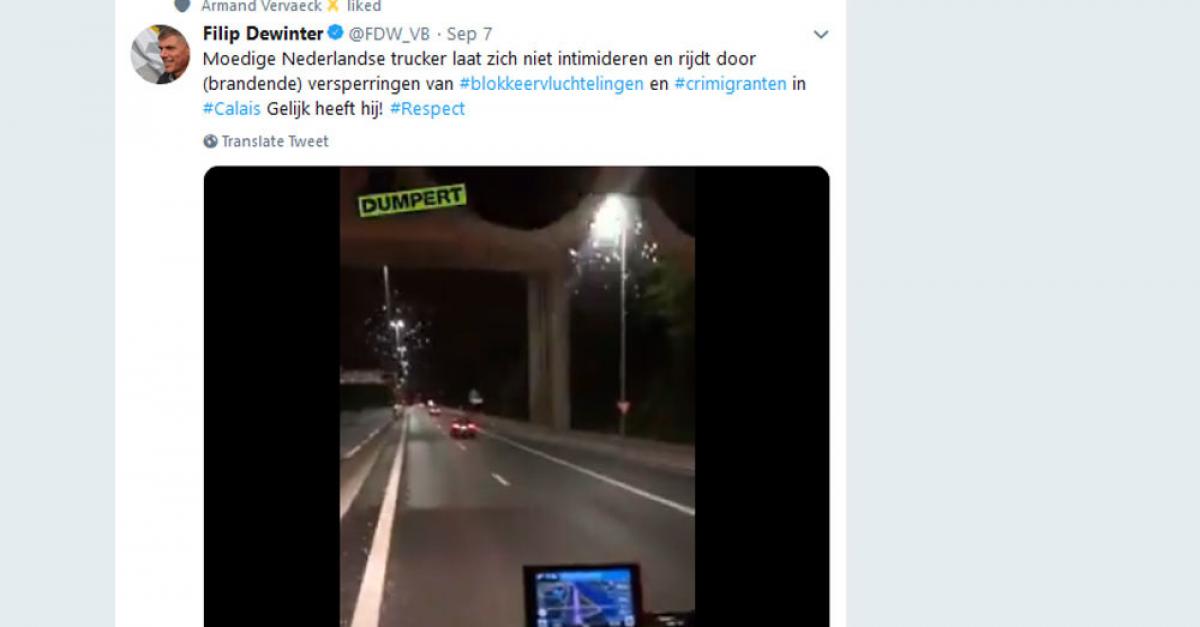Click the globe icon before Translate Tweet

(x=210, y=141)
